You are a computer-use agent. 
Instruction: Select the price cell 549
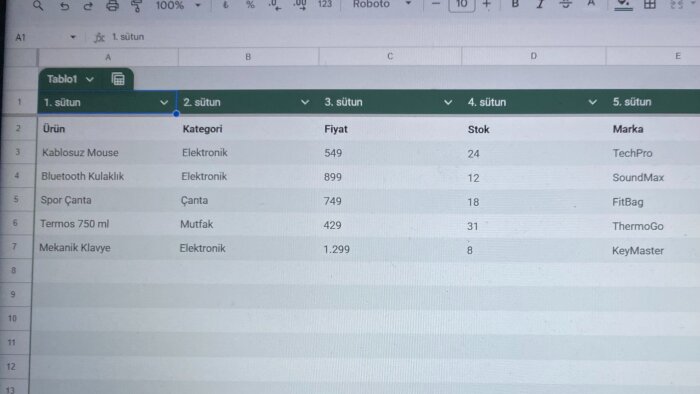[390, 153]
